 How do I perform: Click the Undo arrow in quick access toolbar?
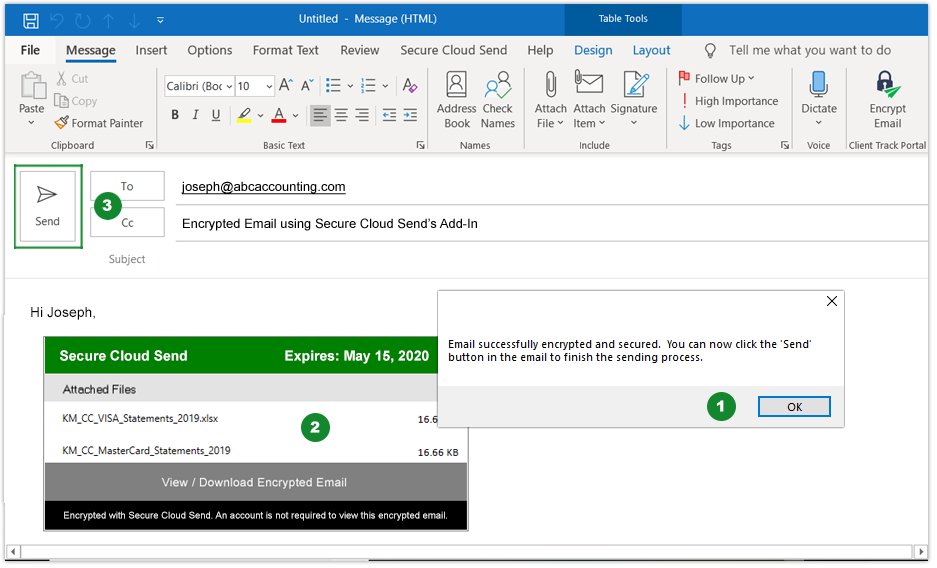click(57, 21)
